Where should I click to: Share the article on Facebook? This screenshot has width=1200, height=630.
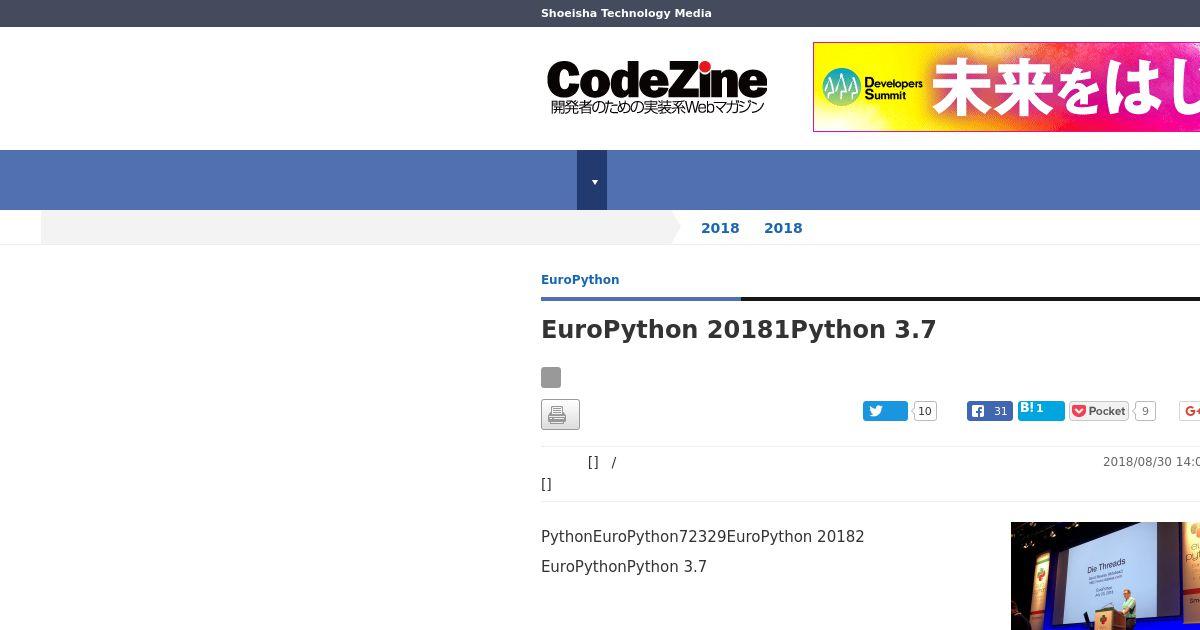[990, 411]
